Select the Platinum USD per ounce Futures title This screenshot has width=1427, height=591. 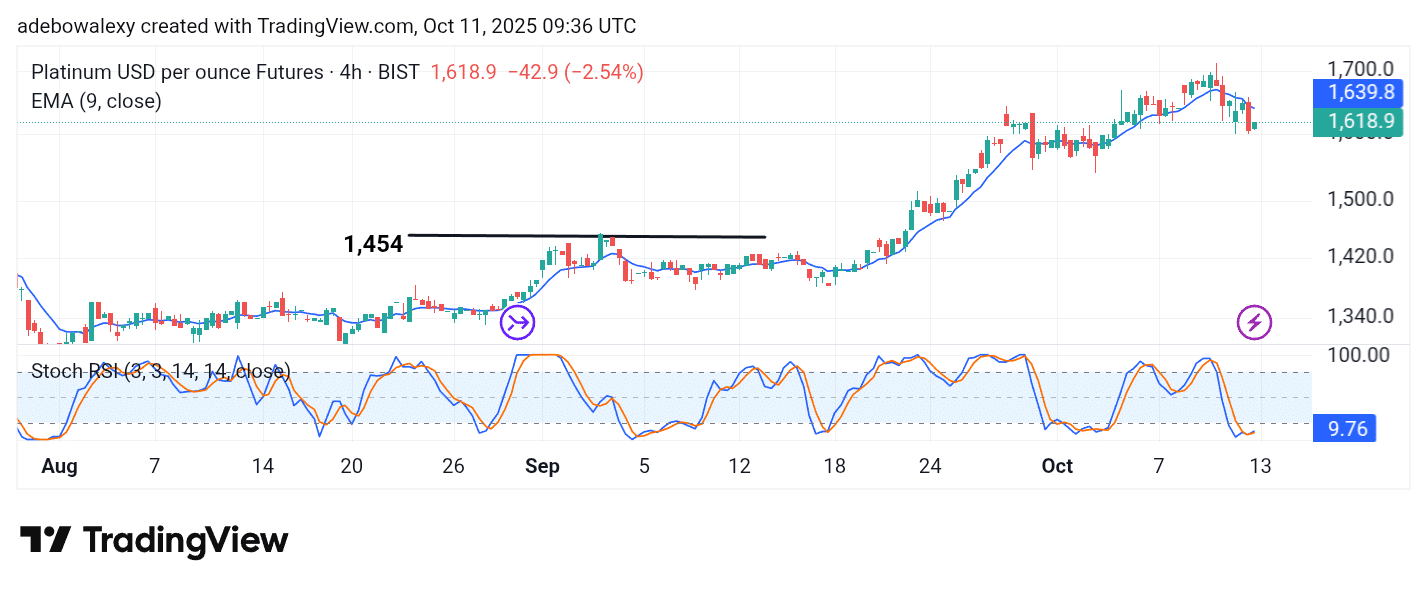point(177,72)
